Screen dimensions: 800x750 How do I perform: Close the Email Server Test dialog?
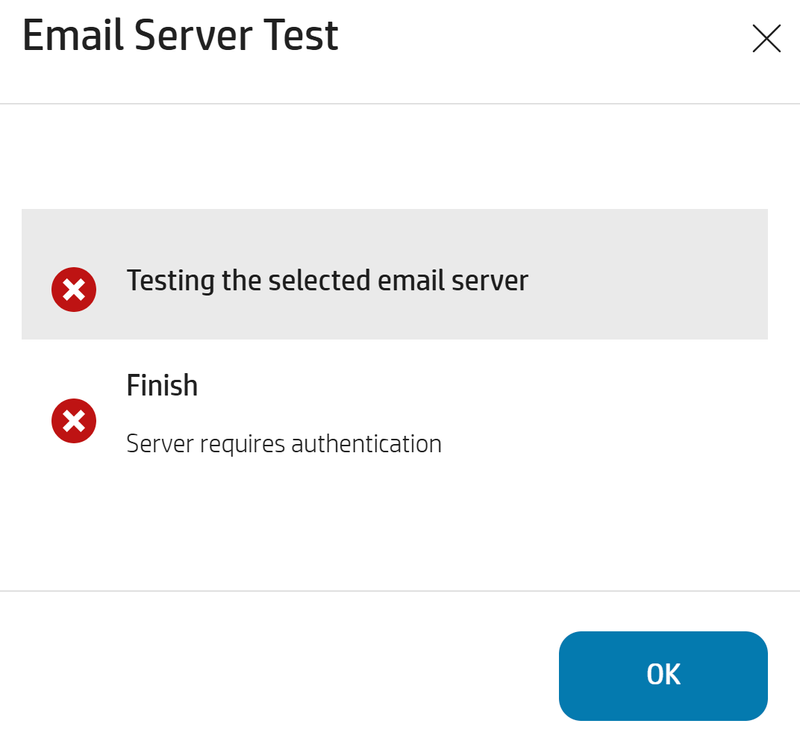click(766, 39)
